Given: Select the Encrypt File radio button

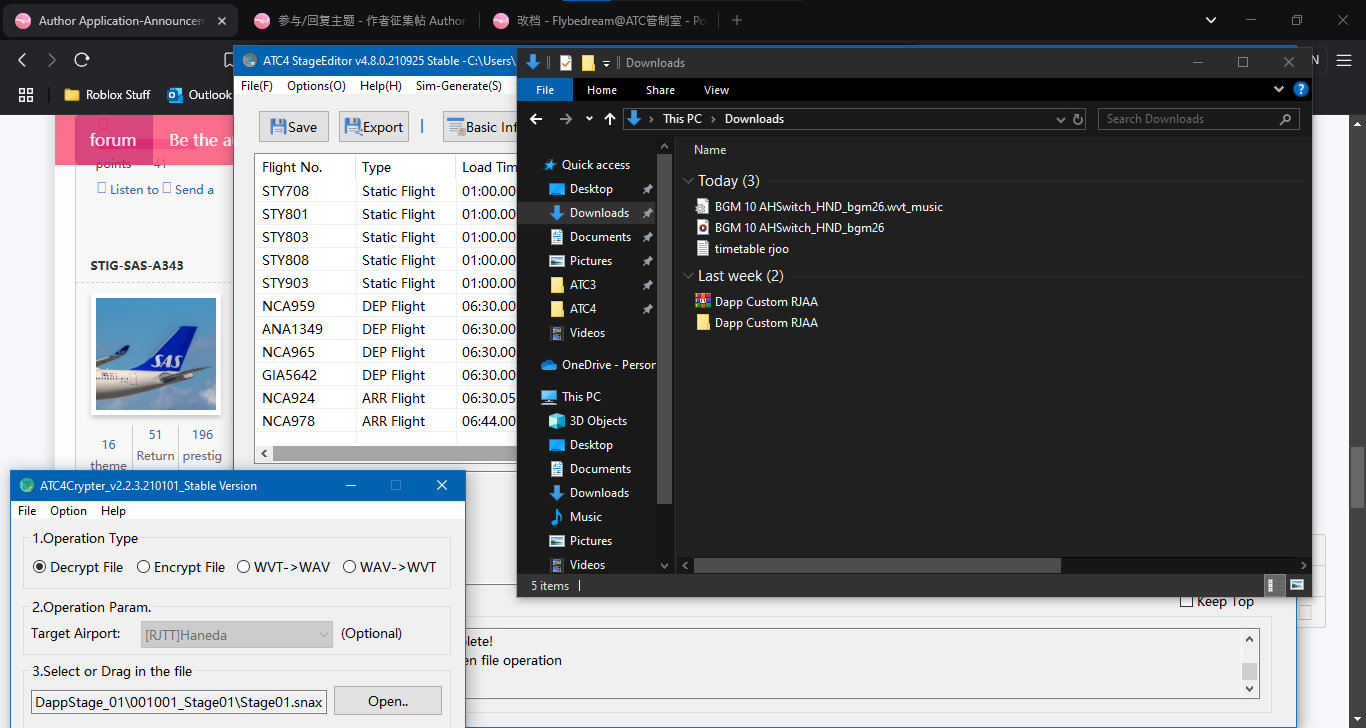Looking at the screenshot, I should click(144, 567).
